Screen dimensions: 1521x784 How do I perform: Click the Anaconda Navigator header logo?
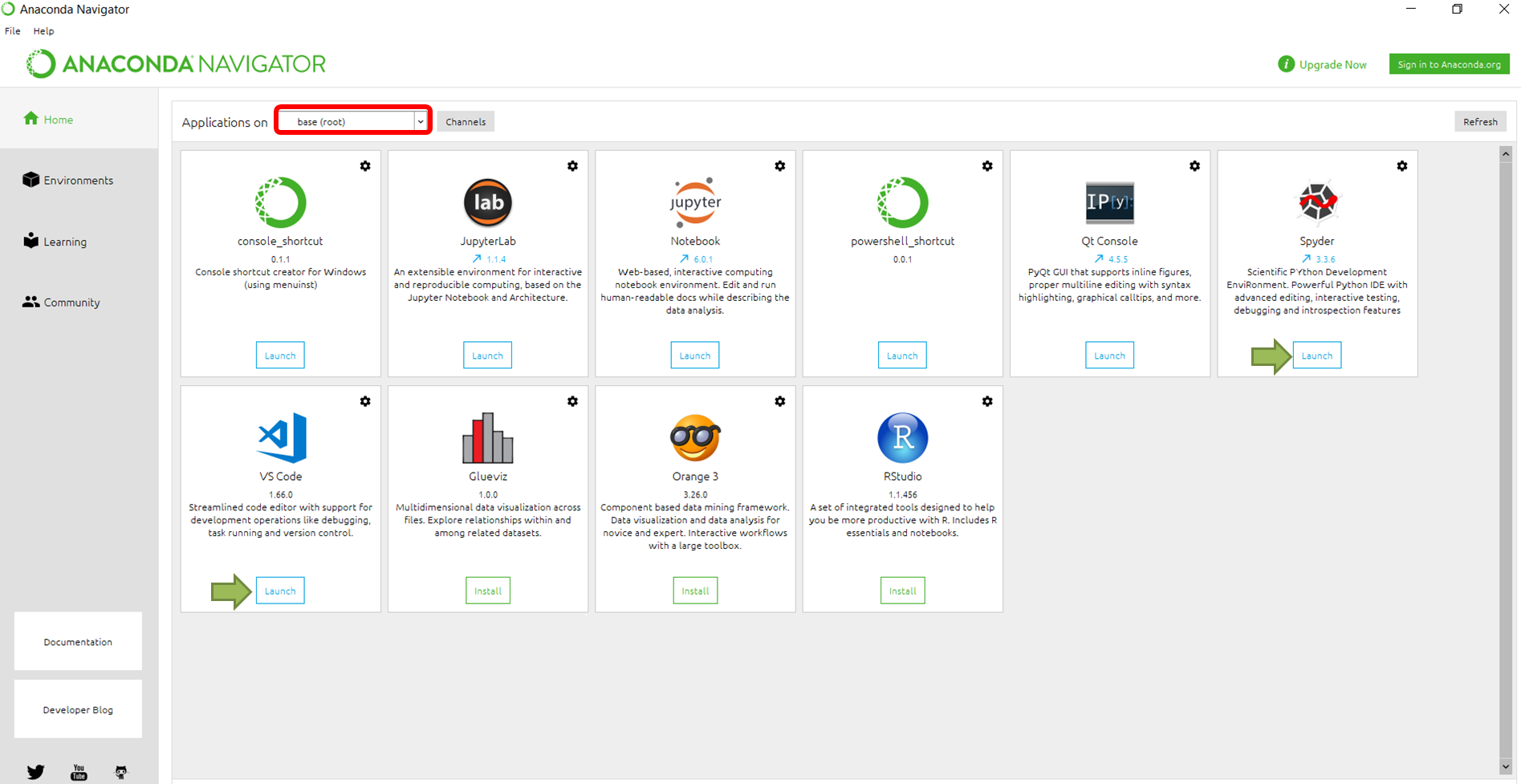click(x=176, y=63)
